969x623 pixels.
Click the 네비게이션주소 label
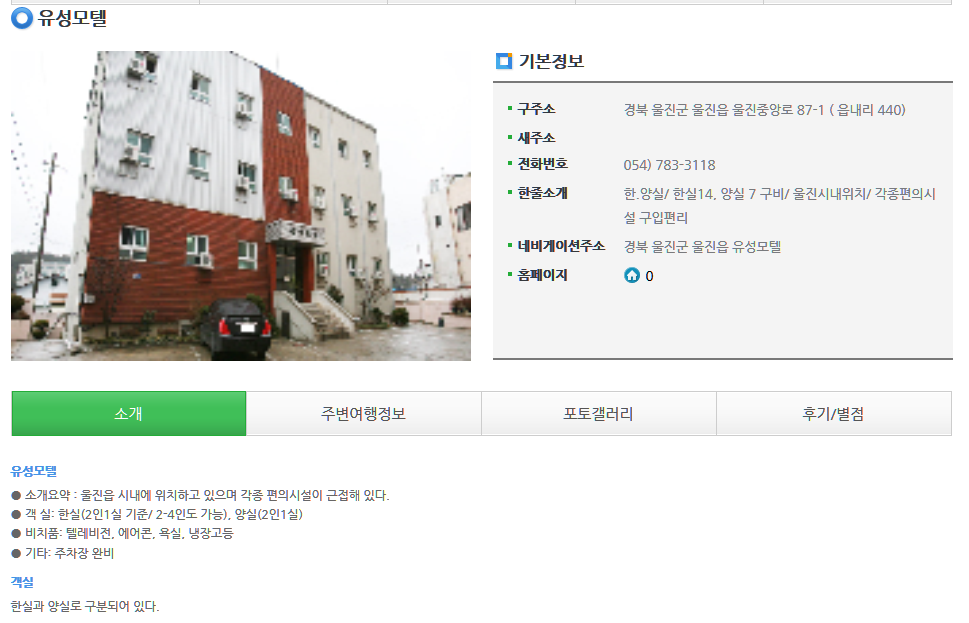click(561, 246)
